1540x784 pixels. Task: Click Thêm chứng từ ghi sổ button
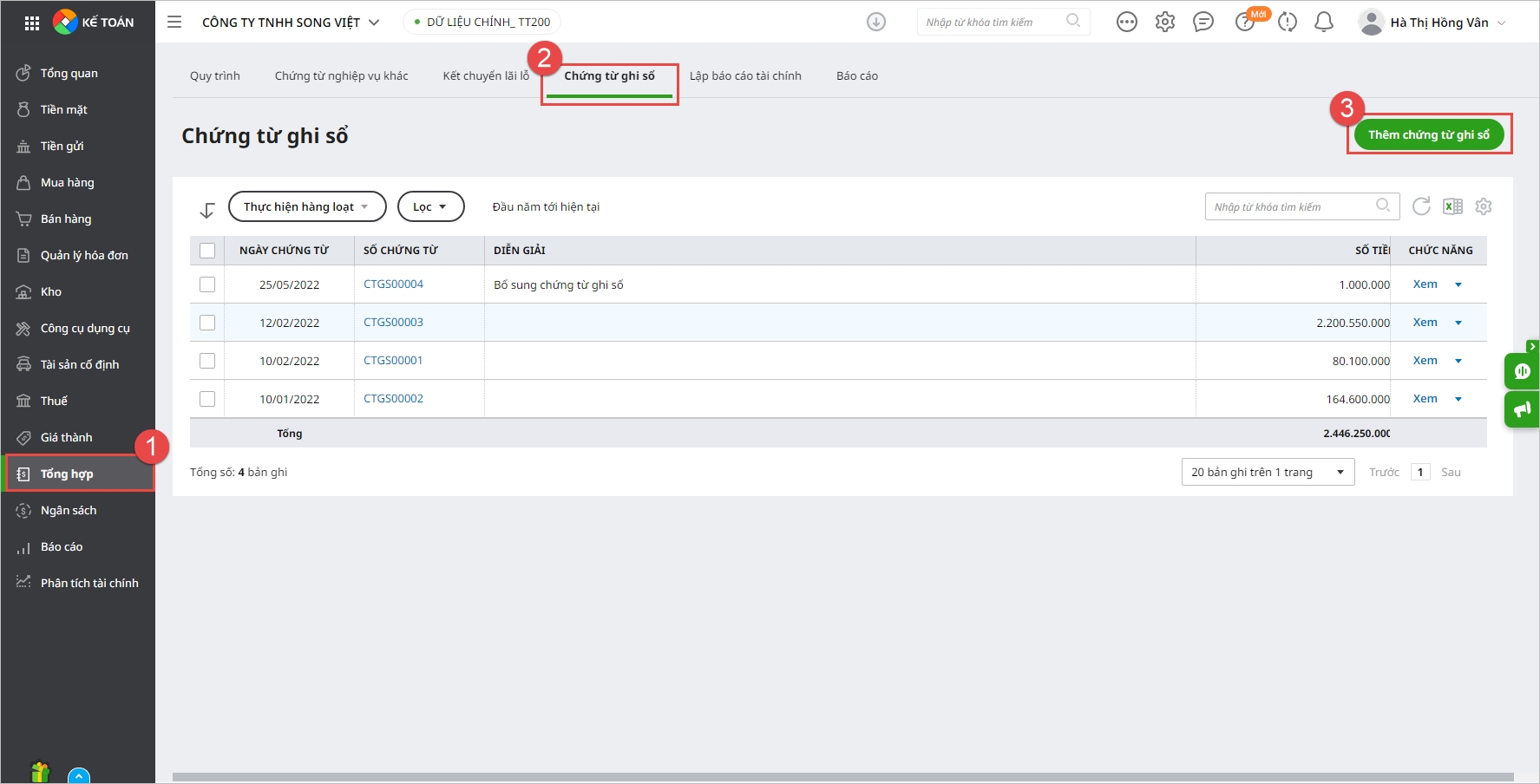tap(1428, 134)
